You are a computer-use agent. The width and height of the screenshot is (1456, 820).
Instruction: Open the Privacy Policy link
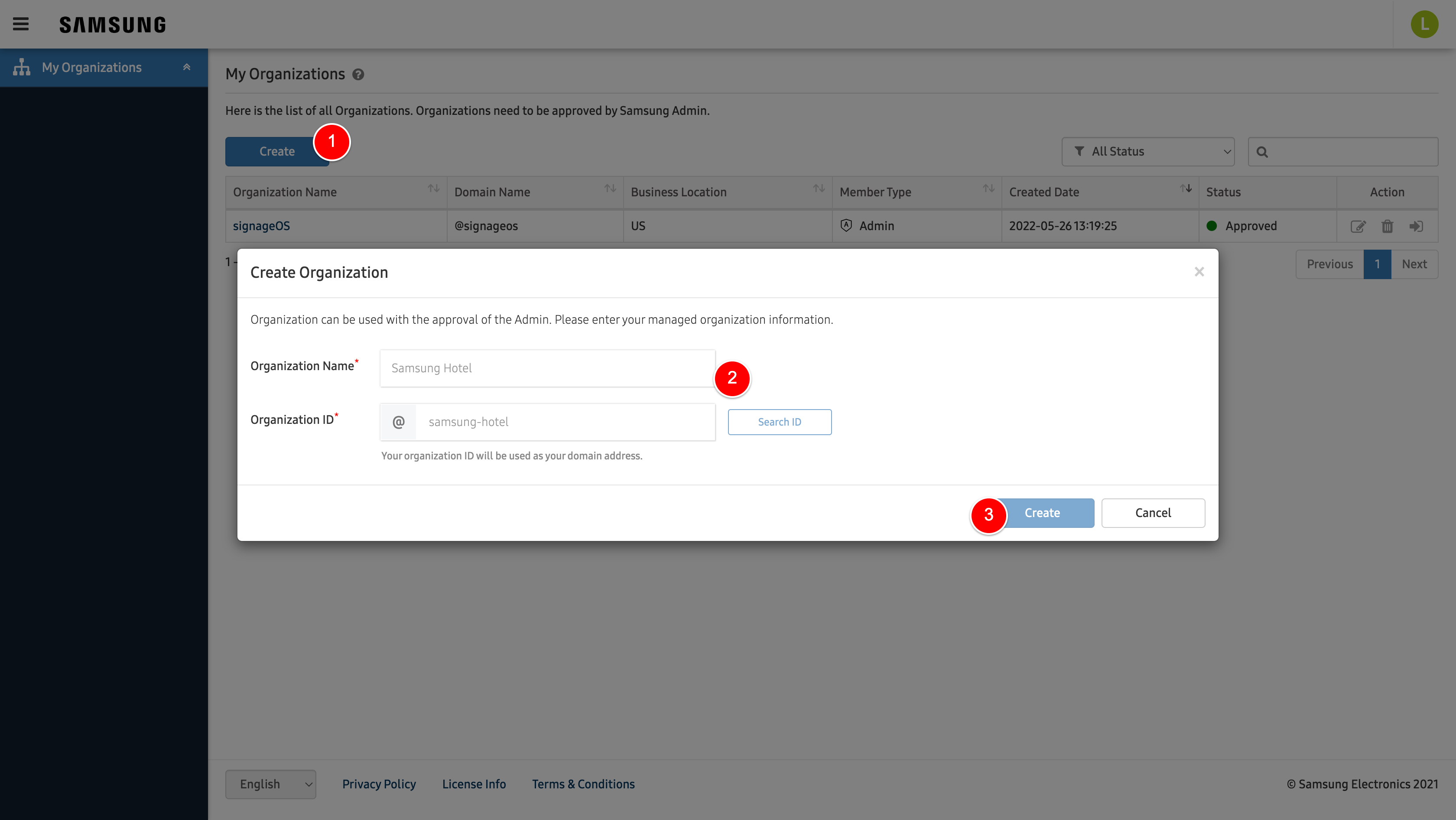[x=379, y=784]
